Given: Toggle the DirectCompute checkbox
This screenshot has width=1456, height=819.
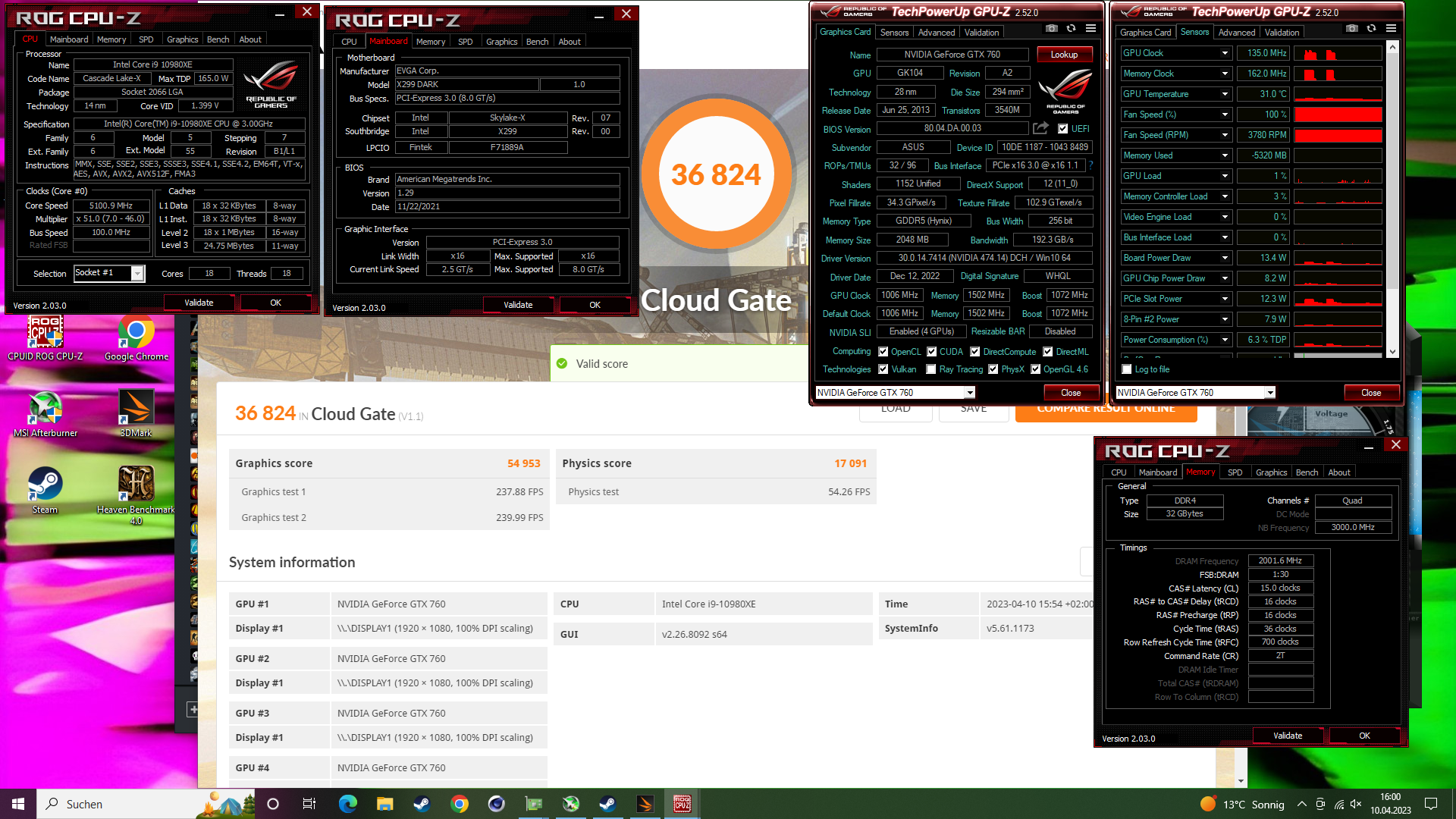Looking at the screenshot, I should click(975, 352).
